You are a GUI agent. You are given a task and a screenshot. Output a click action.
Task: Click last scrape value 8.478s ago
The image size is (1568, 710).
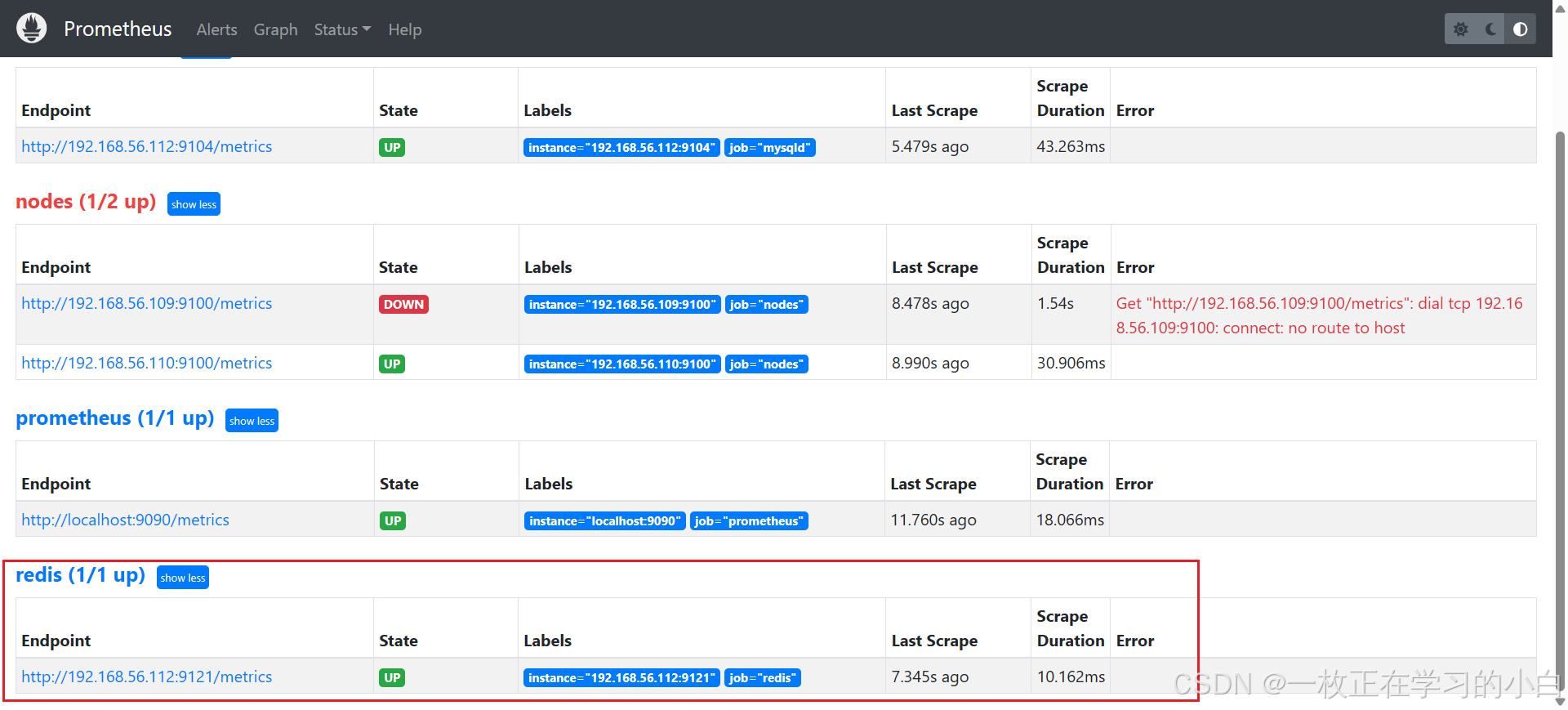930,303
